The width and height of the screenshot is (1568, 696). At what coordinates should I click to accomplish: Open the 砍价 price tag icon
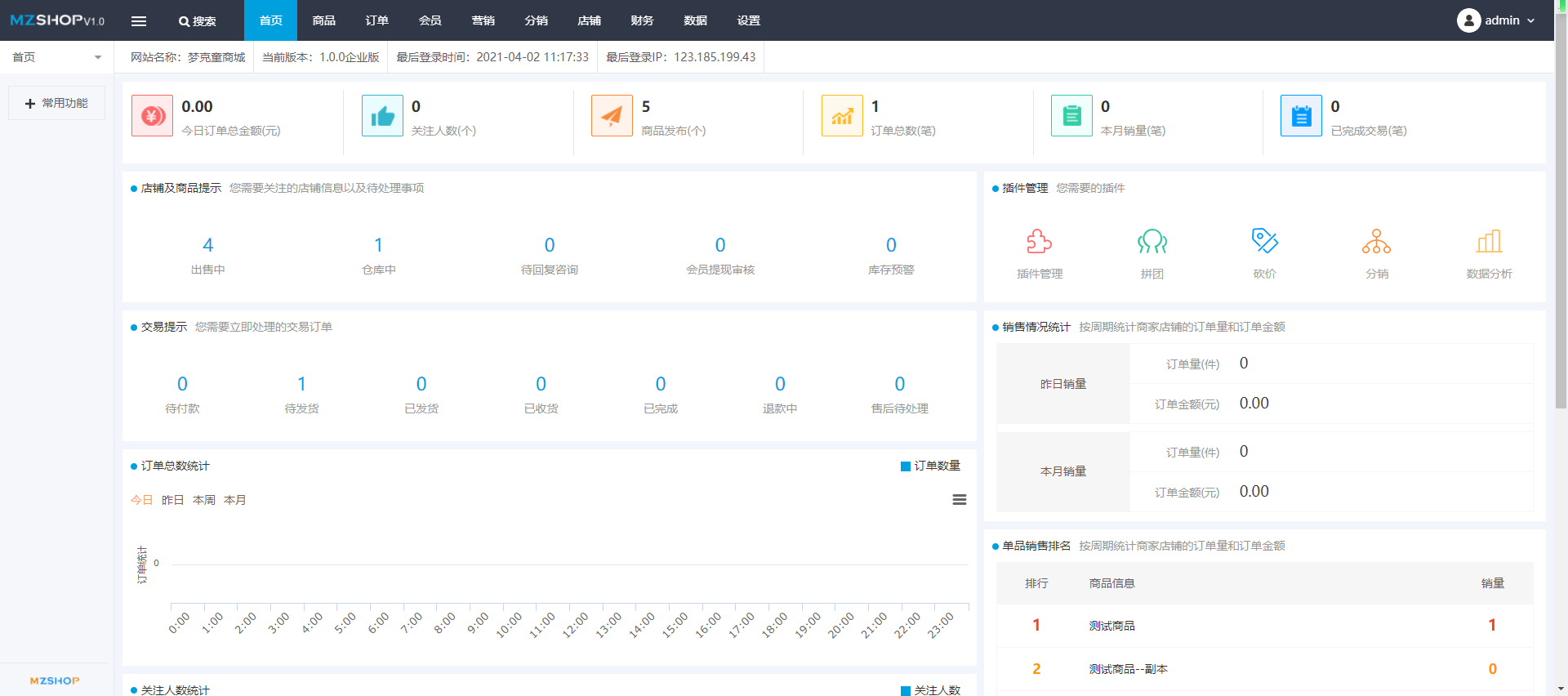1265,241
